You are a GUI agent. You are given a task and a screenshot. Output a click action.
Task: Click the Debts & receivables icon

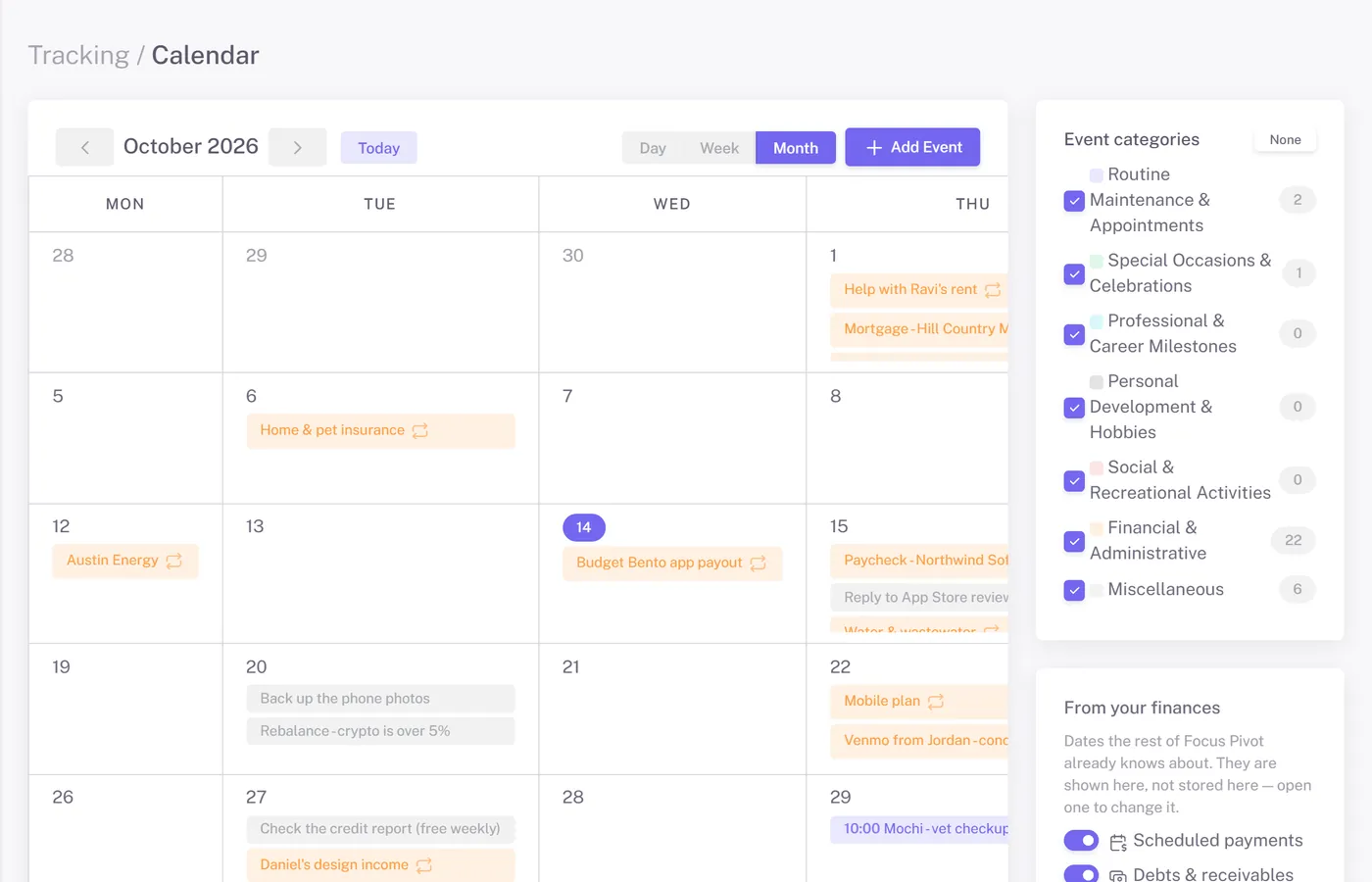(x=1118, y=876)
